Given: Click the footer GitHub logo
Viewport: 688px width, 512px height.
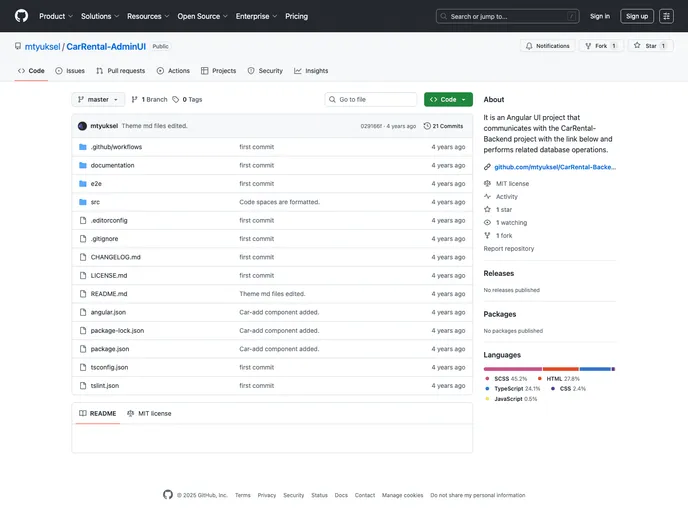Looking at the screenshot, I should pyautogui.click(x=168, y=494).
